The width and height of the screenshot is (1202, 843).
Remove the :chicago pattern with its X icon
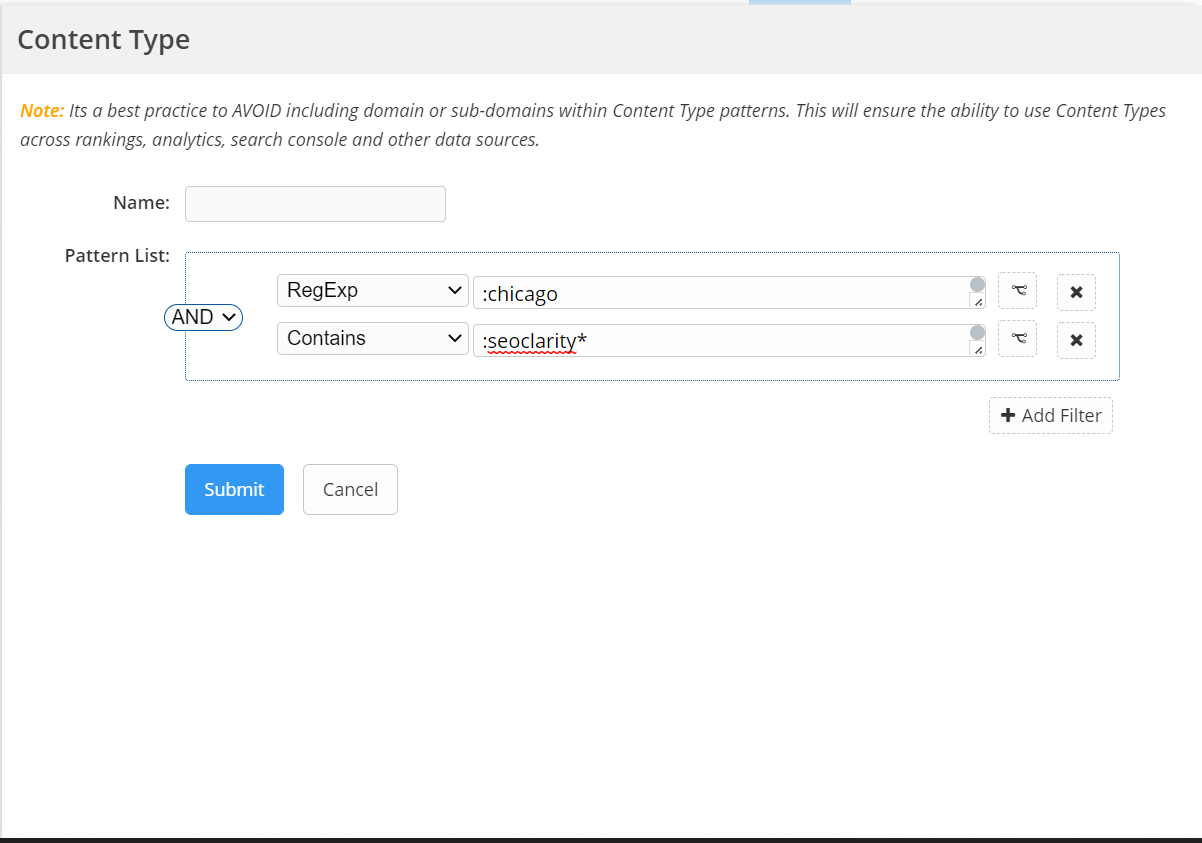1076,292
